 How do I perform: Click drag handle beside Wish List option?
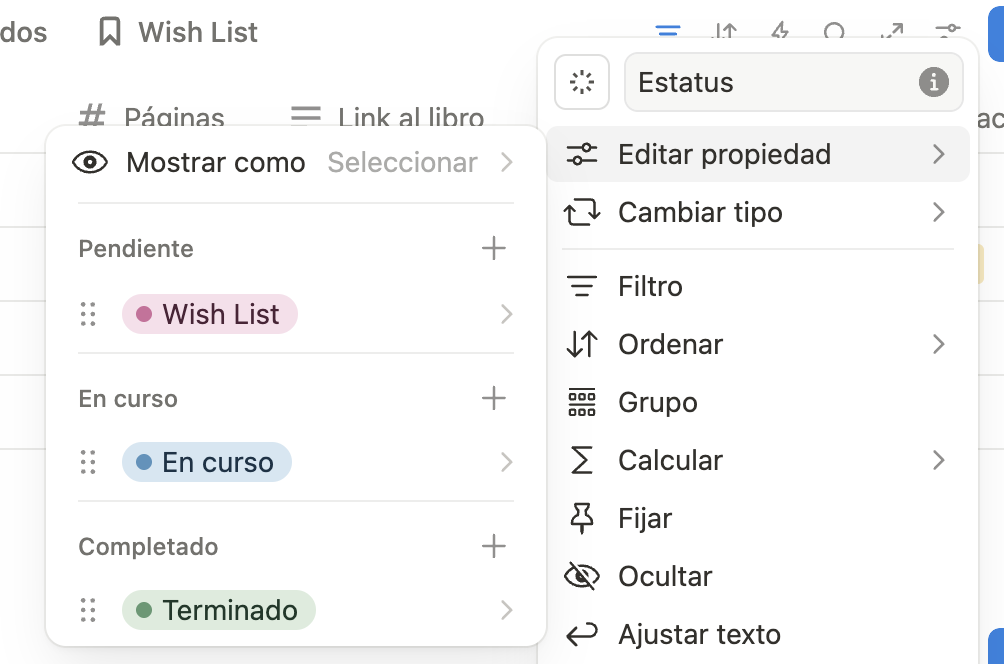point(88,314)
